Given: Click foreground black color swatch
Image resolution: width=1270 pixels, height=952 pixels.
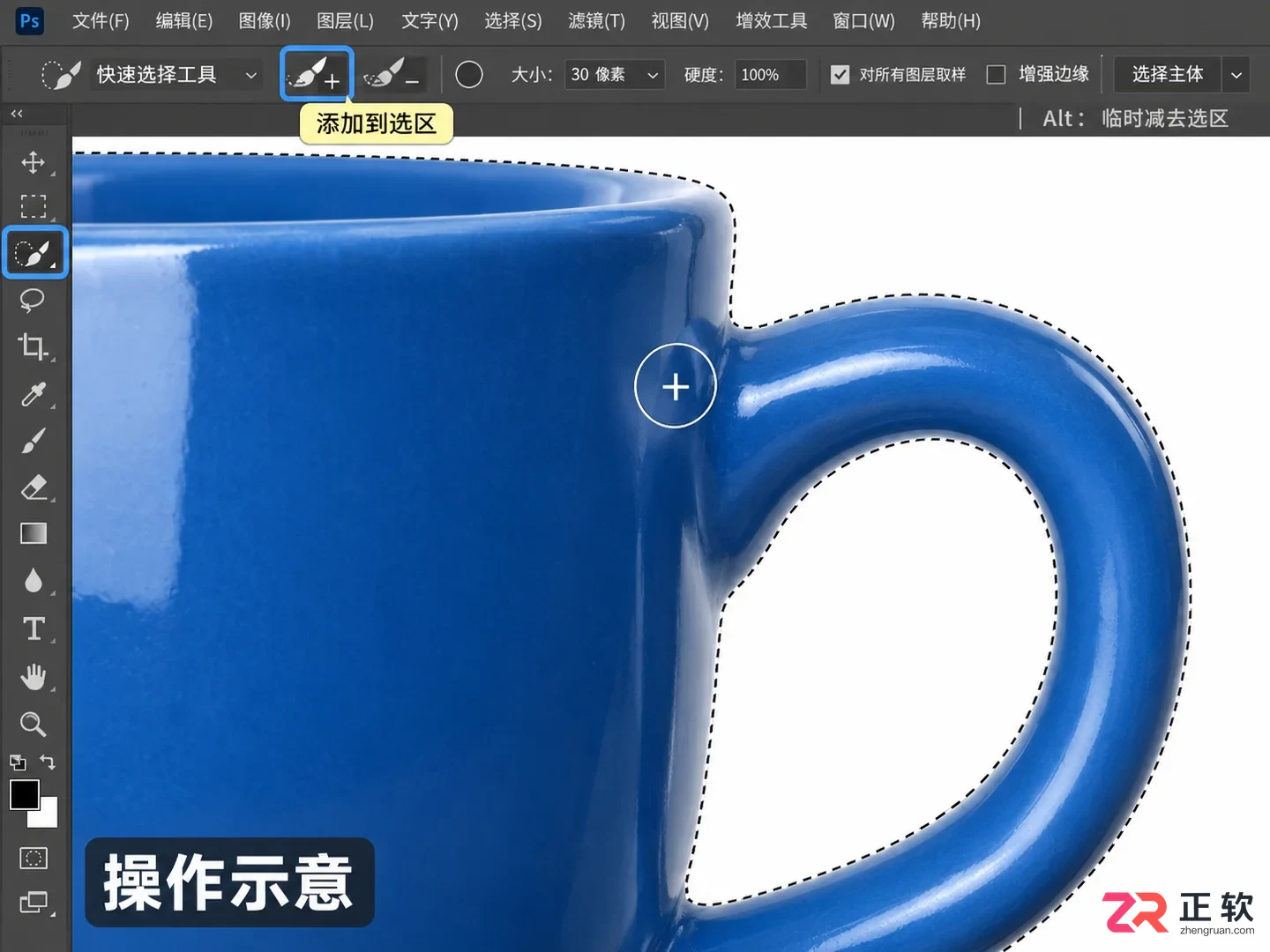Looking at the screenshot, I should pos(24,794).
